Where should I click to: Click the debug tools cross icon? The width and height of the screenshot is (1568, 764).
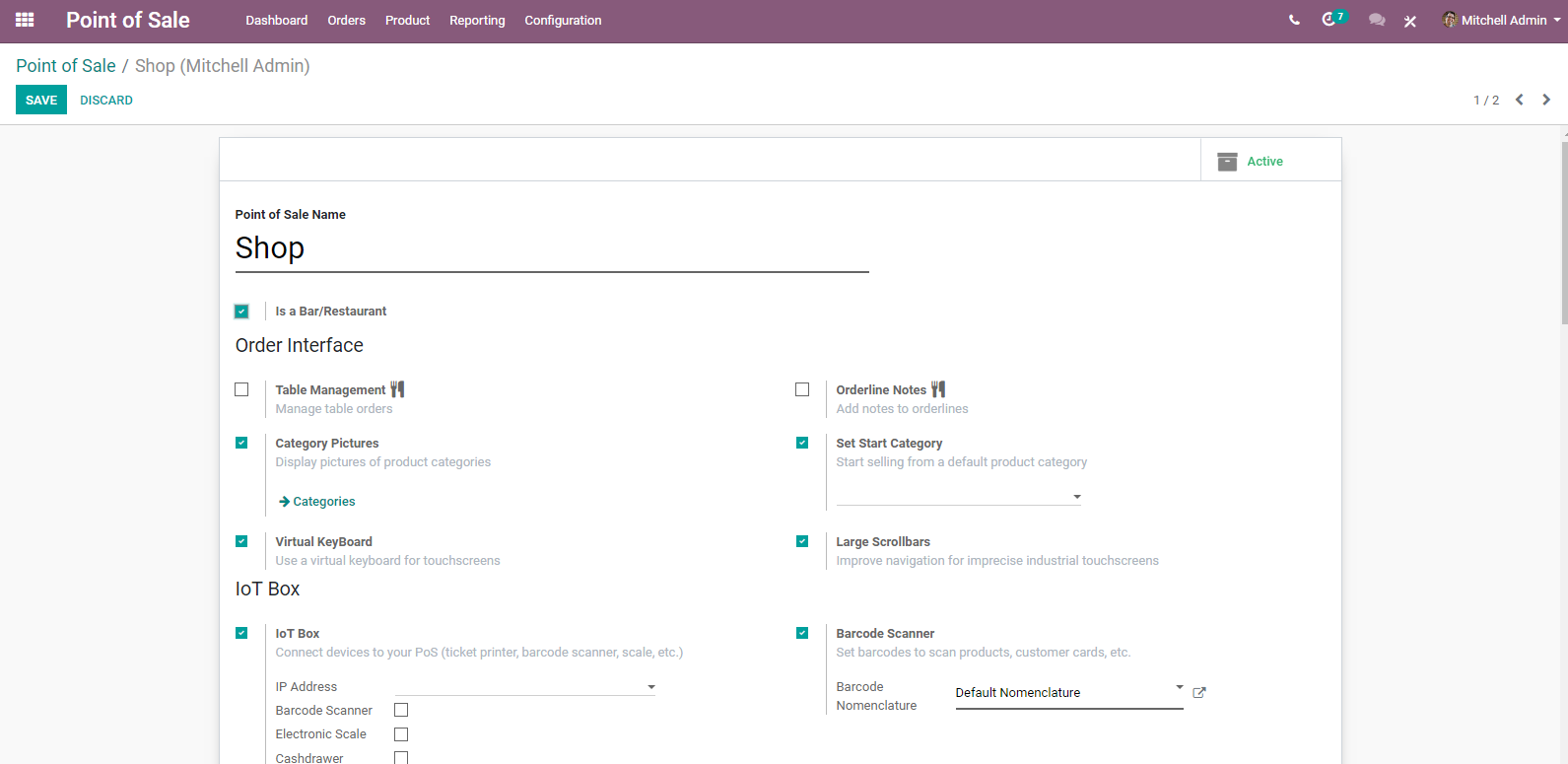[1410, 21]
